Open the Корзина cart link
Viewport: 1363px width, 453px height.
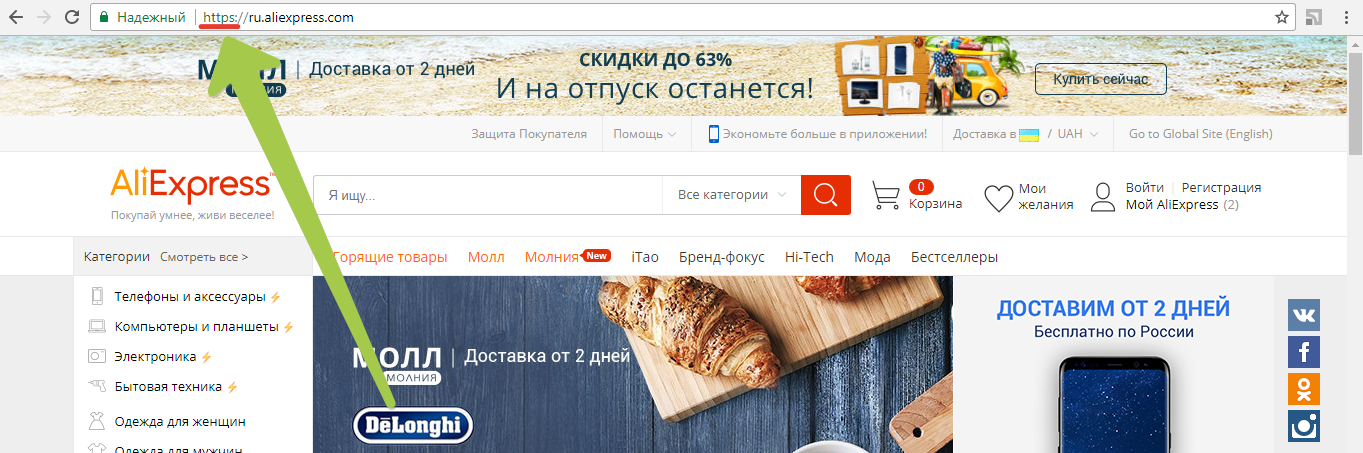(x=935, y=203)
